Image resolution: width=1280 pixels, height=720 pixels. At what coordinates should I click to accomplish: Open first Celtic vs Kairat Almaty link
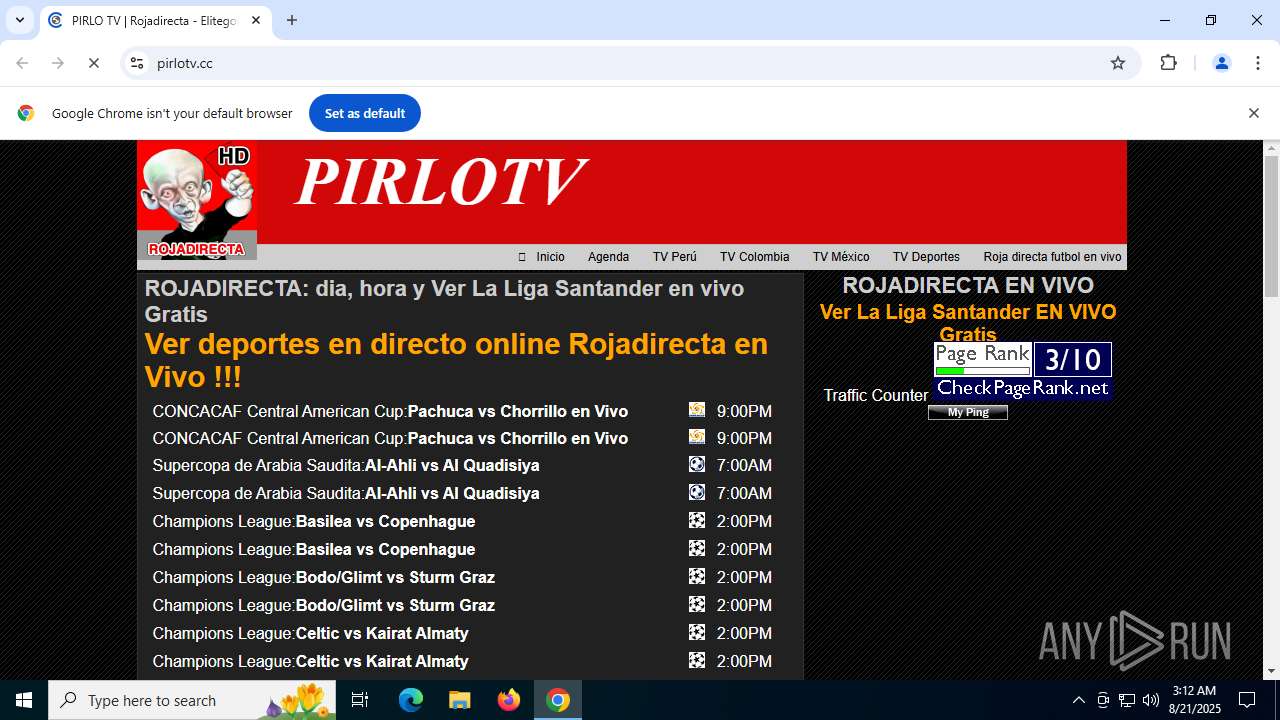(382, 633)
